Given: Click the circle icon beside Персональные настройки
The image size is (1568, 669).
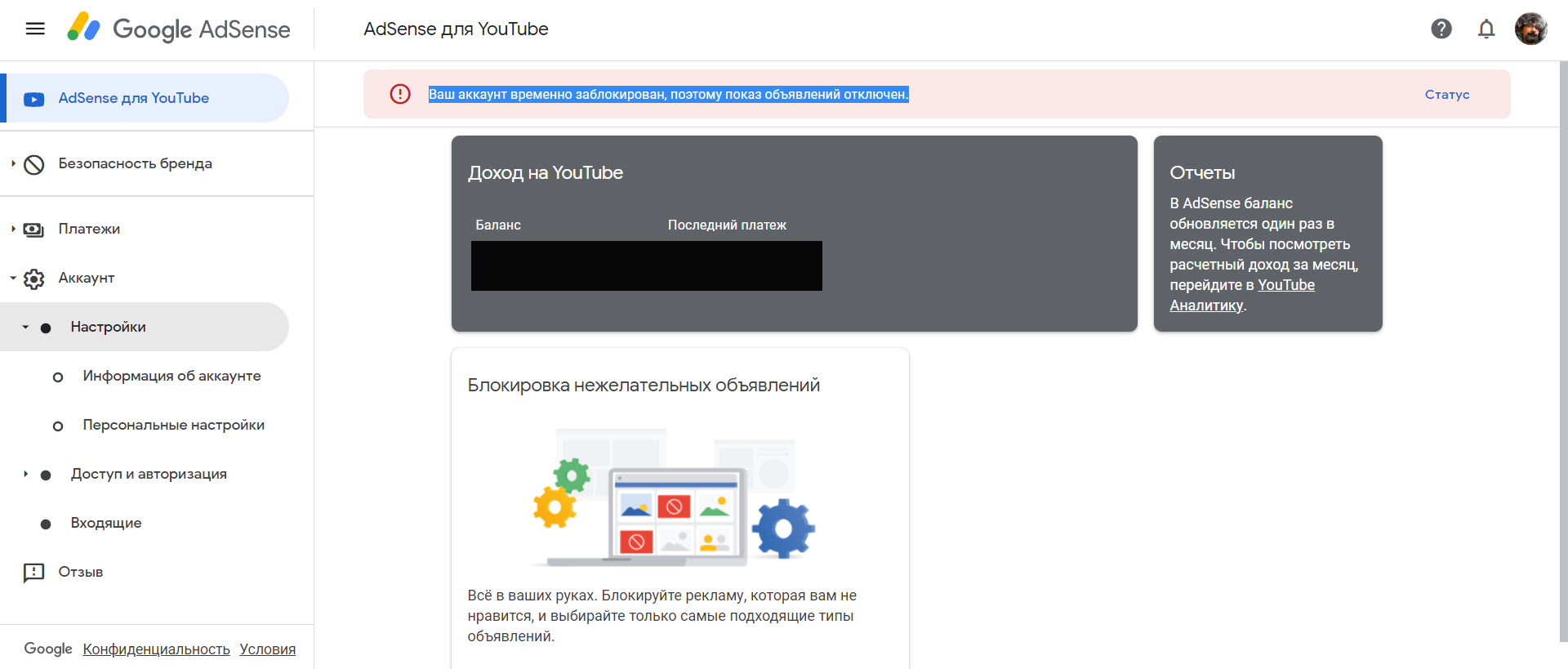Looking at the screenshot, I should coord(58,426).
